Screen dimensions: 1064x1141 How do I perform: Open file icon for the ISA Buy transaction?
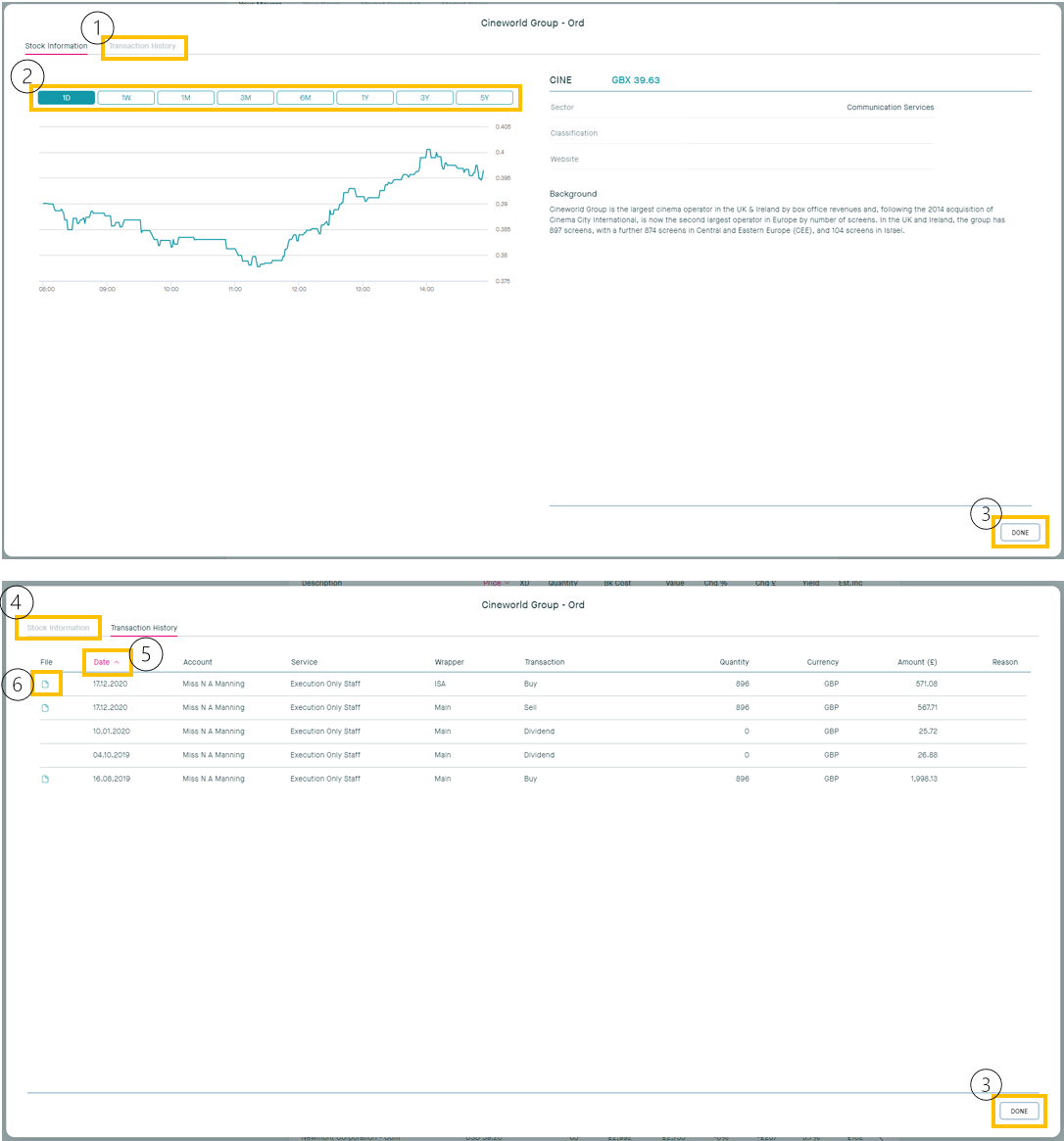[45, 684]
